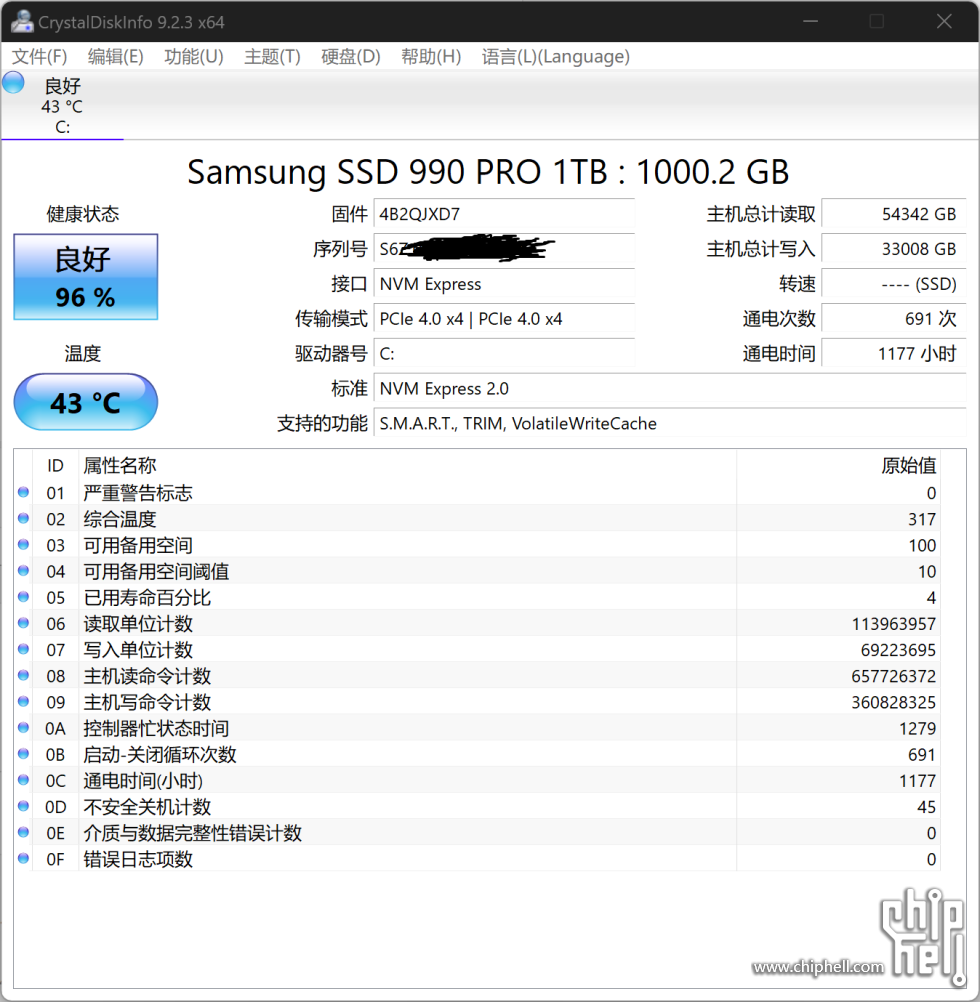Screen dimensions: 980x1002
Task: Click status dot for 0A 控制器忙状态时间
Action: coord(24,728)
